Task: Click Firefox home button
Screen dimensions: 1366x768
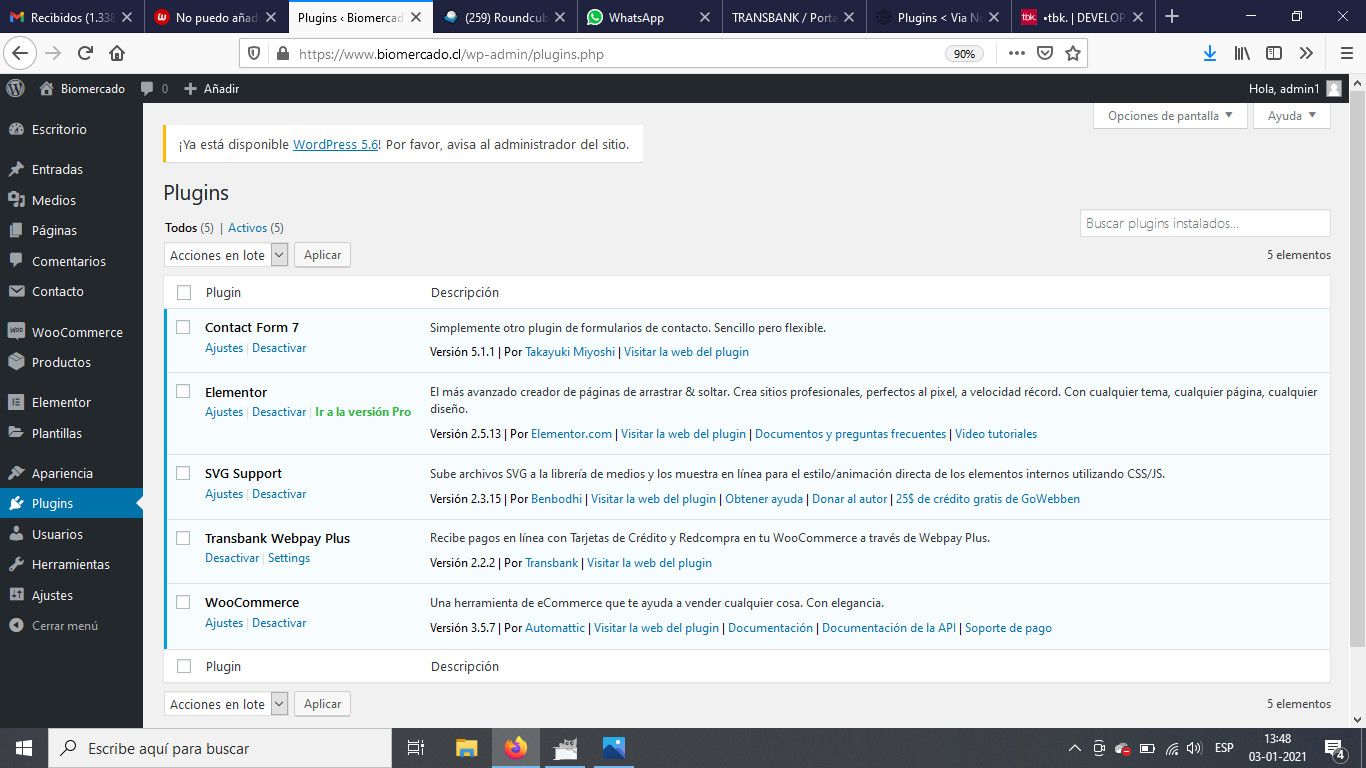Action: click(117, 53)
